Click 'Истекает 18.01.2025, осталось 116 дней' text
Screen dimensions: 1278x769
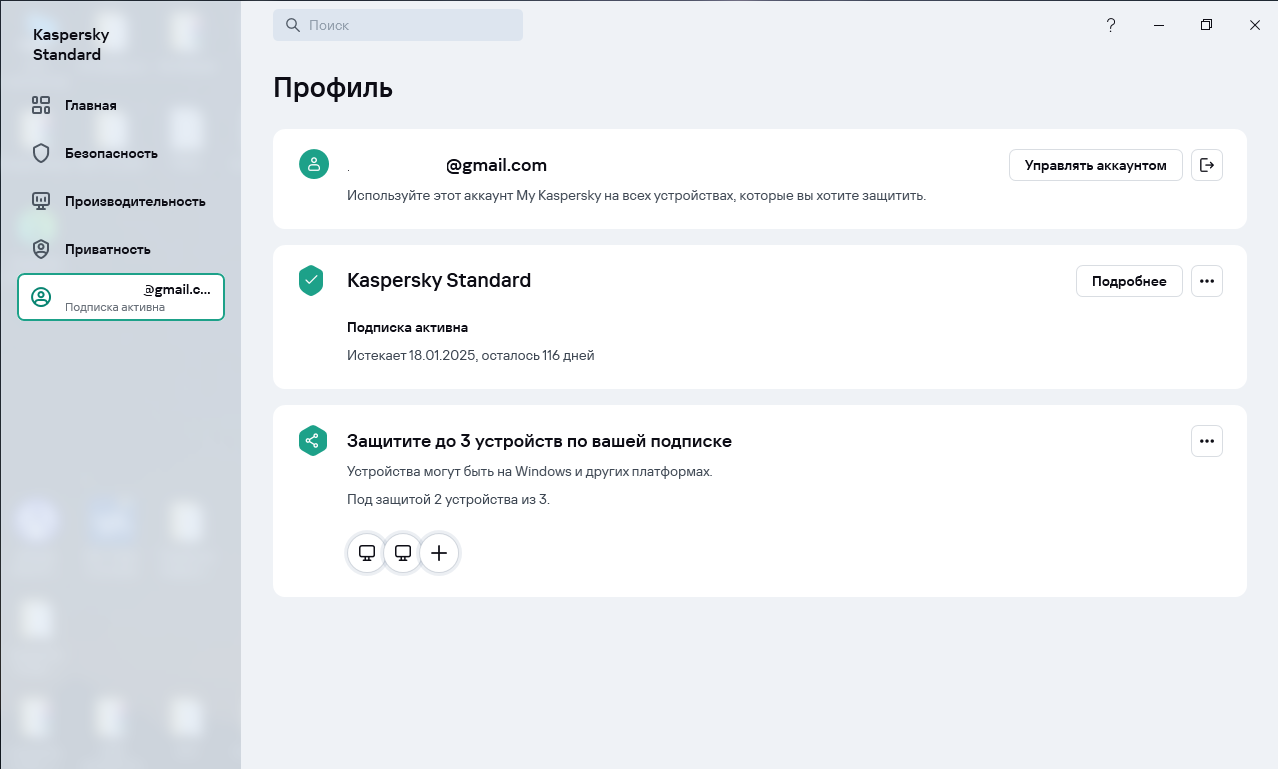click(470, 355)
